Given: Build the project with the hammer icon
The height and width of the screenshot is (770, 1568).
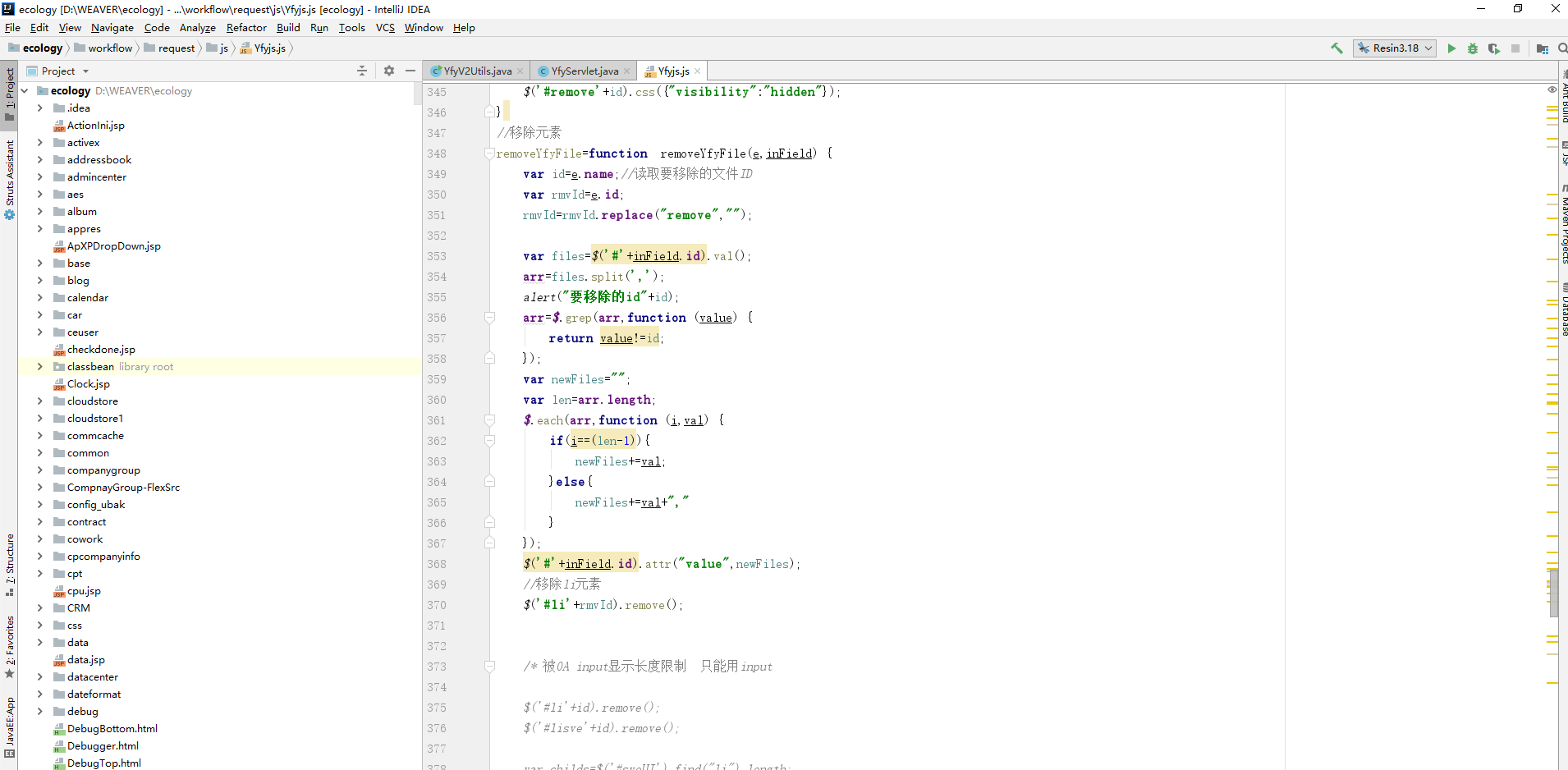Looking at the screenshot, I should click(1336, 48).
